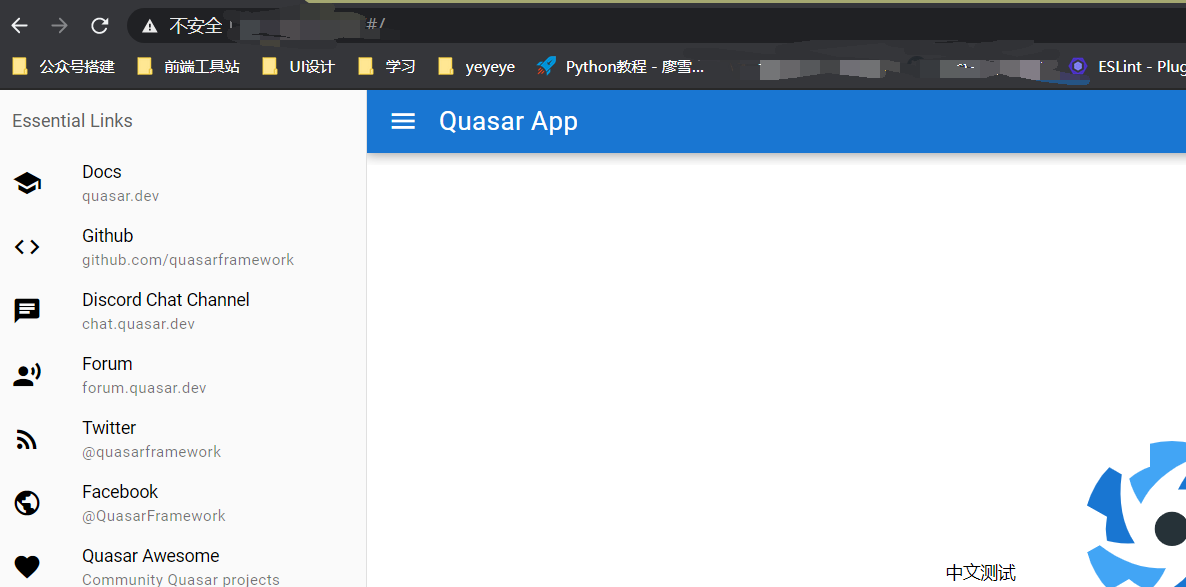Open the 前端工具站 bookmark folder
1186x587 pixels.
188,67
